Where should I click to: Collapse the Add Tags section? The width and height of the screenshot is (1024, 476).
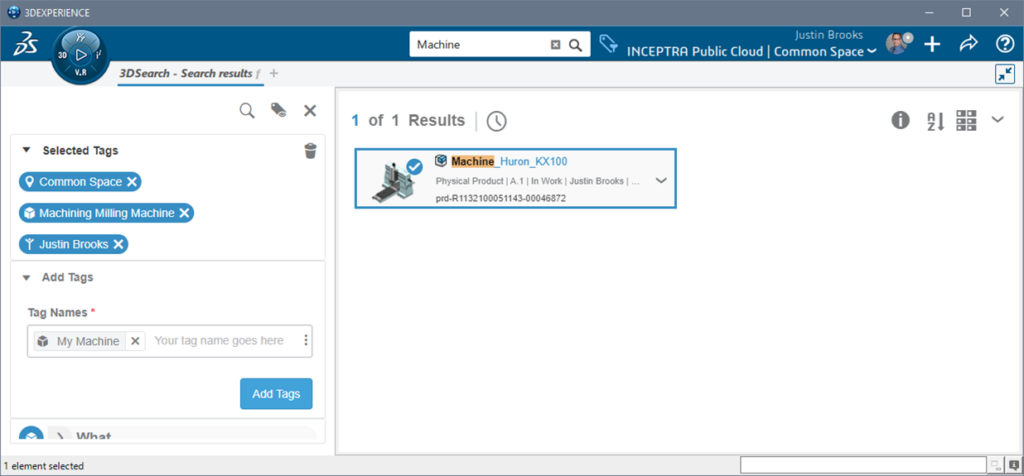[26, 277]
